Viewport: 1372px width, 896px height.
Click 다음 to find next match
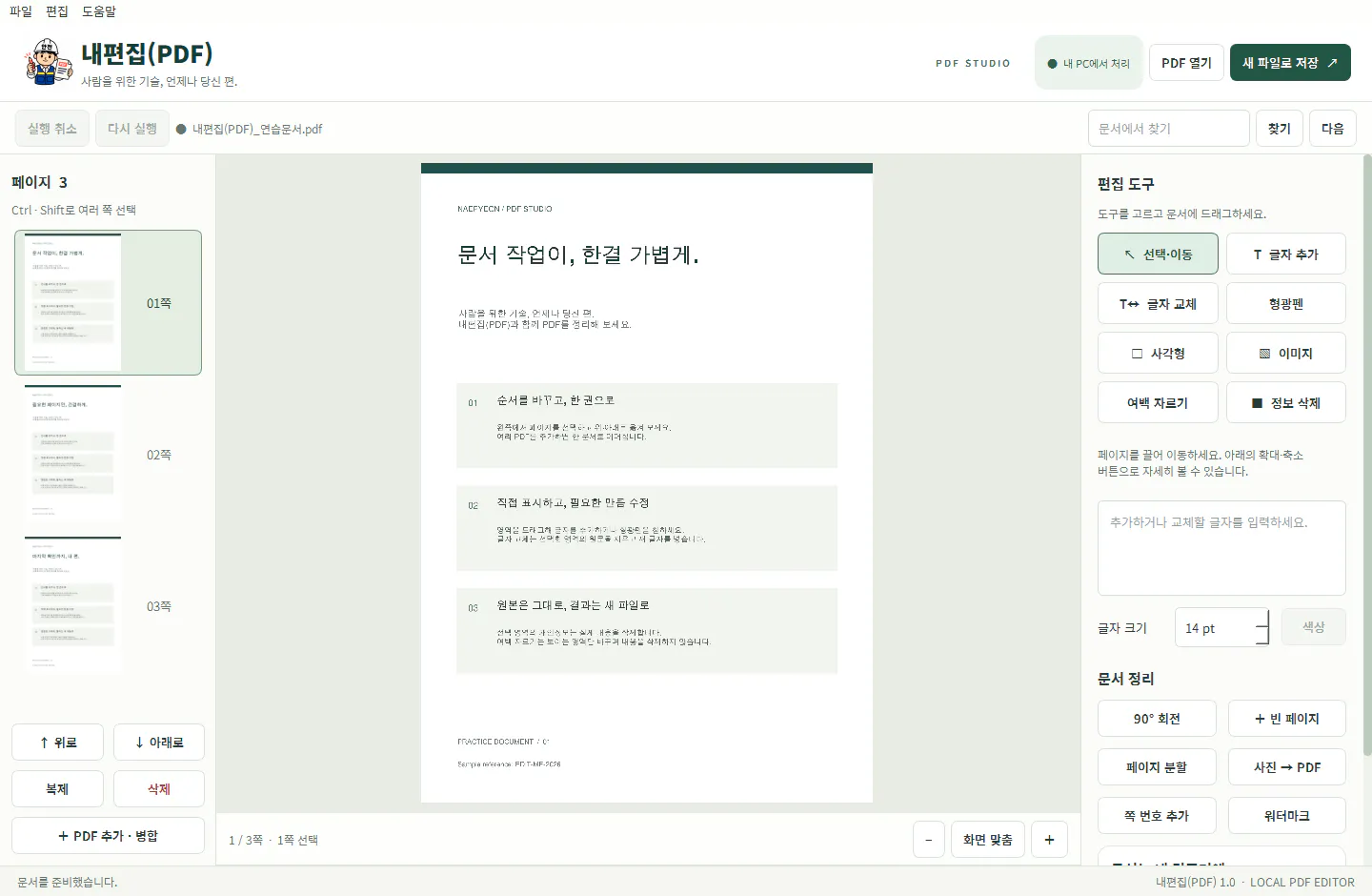click(1333, 128)
